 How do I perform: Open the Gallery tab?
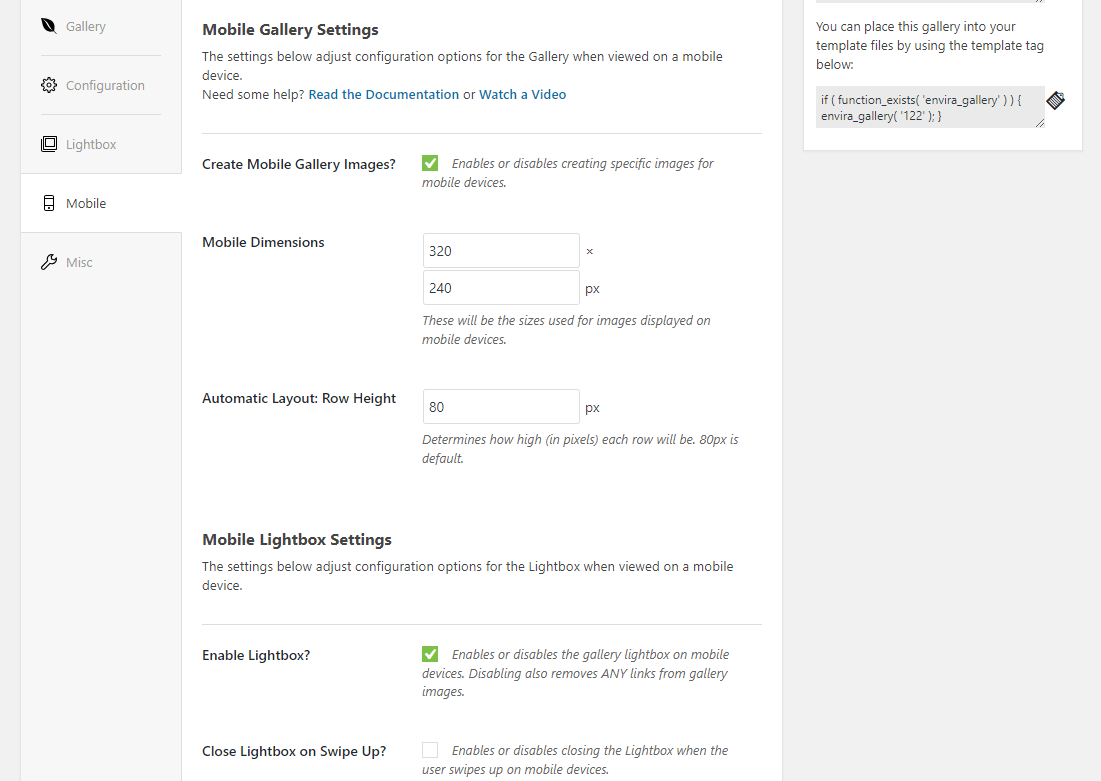tap(101, 26)
